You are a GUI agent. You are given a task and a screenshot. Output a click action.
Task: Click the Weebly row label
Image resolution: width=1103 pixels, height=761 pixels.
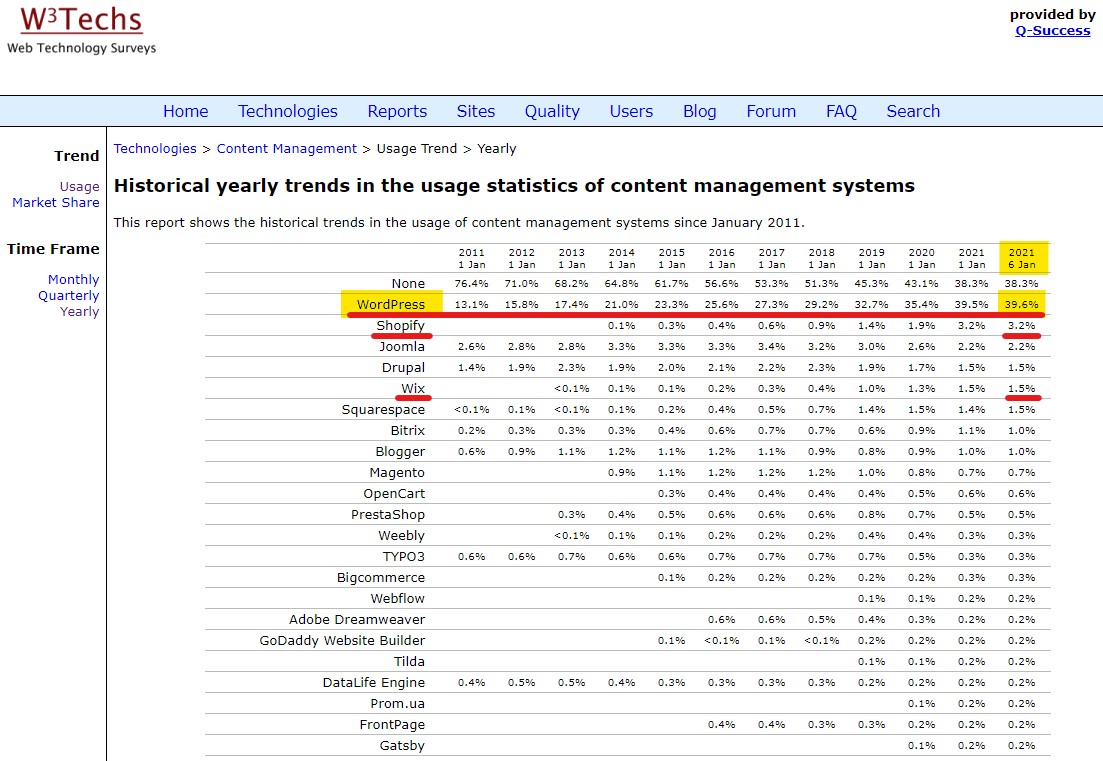click(402, 535)
